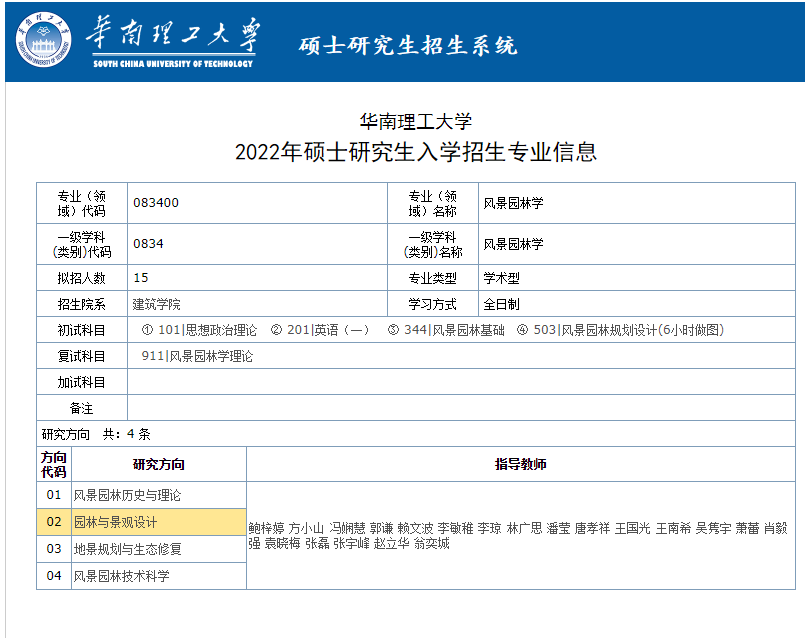Click the 招生院系 label cell

[x=82, y=304]
